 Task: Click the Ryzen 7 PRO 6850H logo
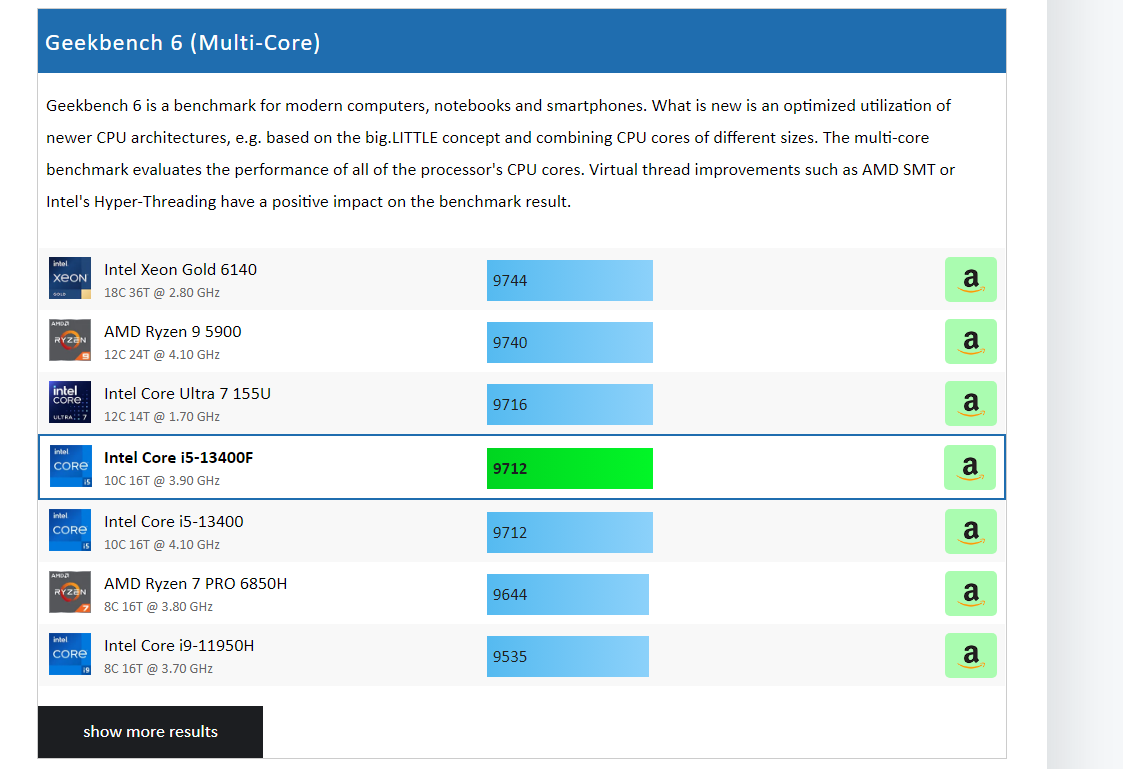point(70,592)
